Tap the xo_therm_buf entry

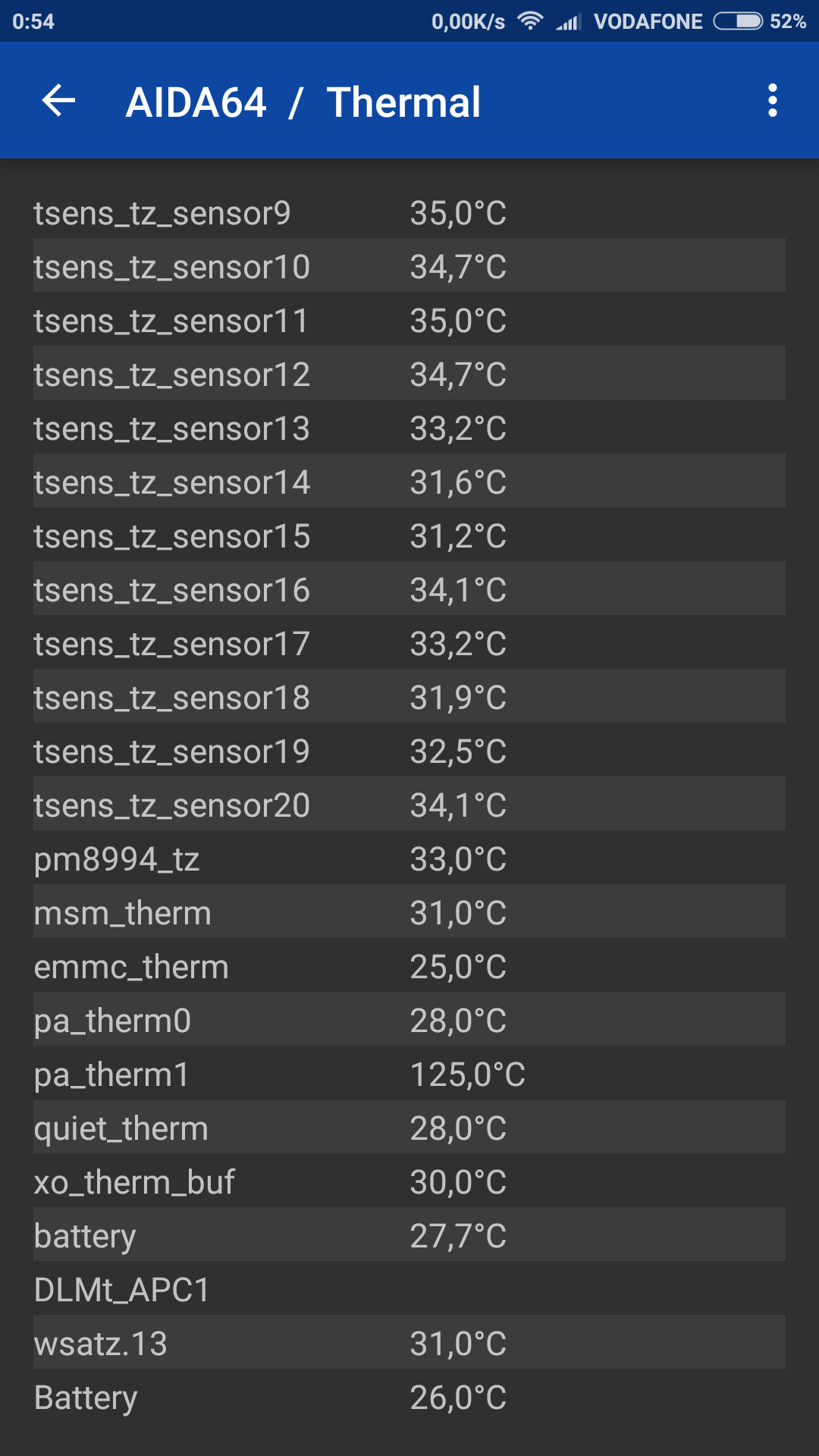click(x=409, y=1182)
